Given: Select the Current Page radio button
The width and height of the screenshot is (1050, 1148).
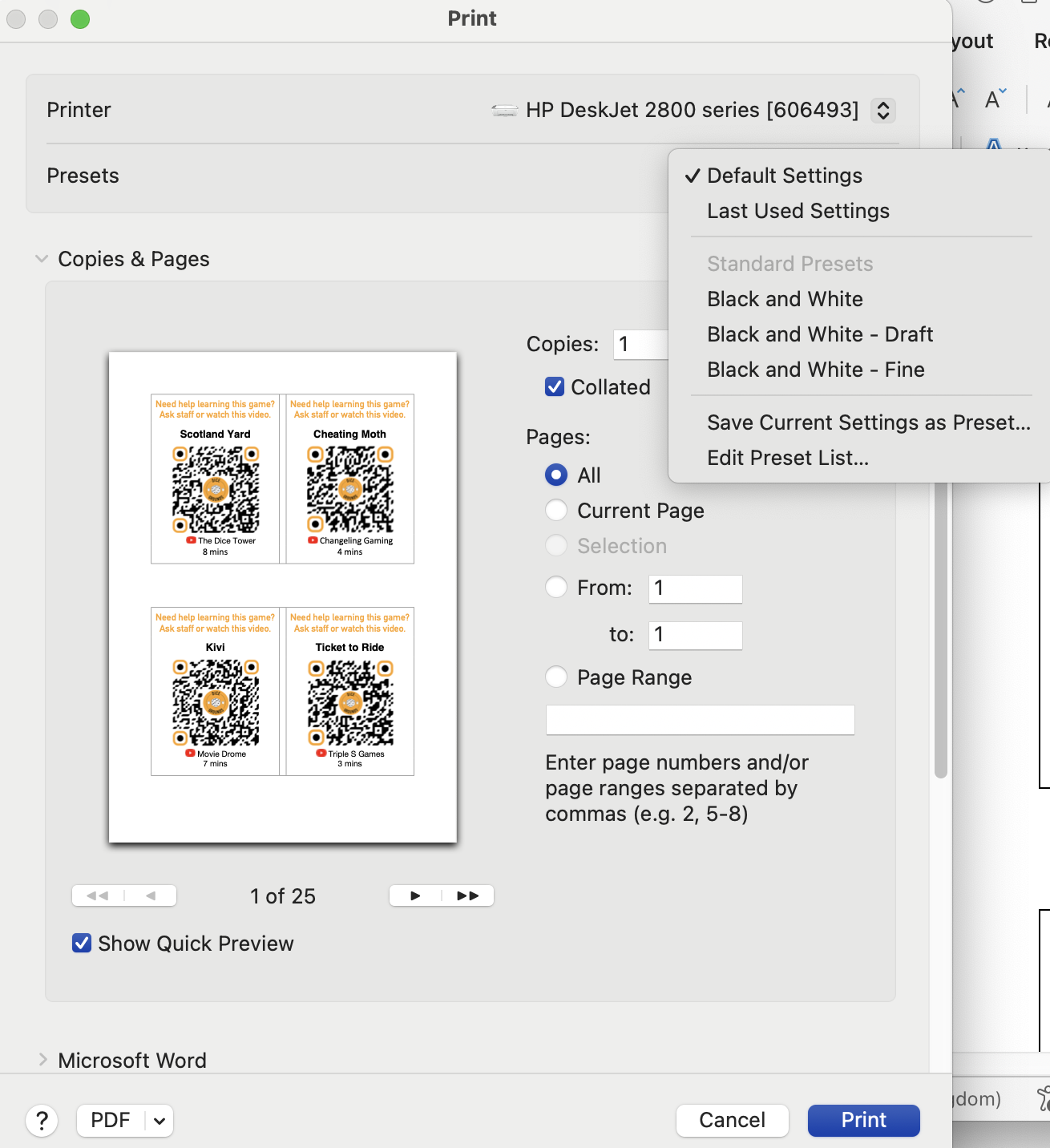Looking at the screenshot, I should [x=556, y=510].
